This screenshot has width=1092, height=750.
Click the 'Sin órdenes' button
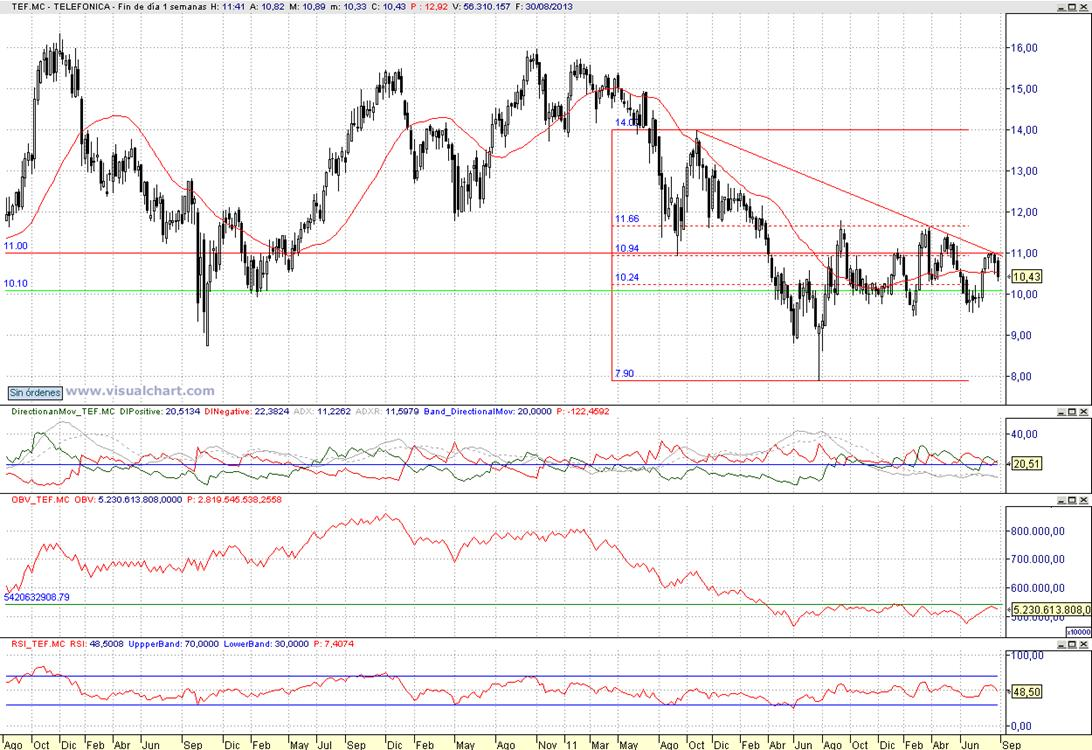coord(35,393)
